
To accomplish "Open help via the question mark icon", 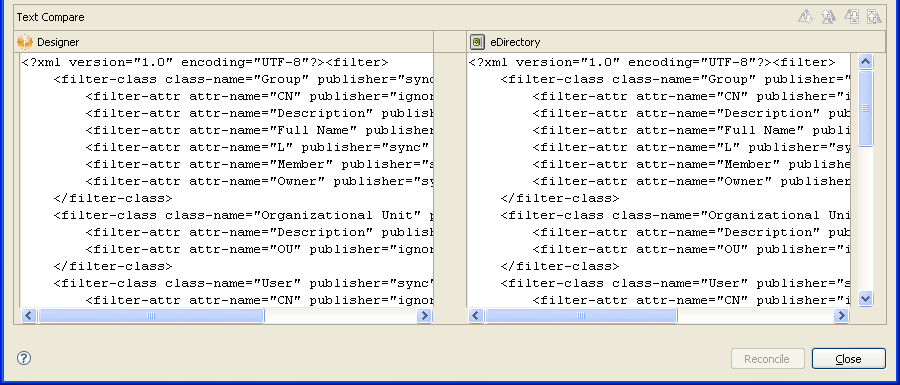I will pyautogui.click(x=24, y=358).
